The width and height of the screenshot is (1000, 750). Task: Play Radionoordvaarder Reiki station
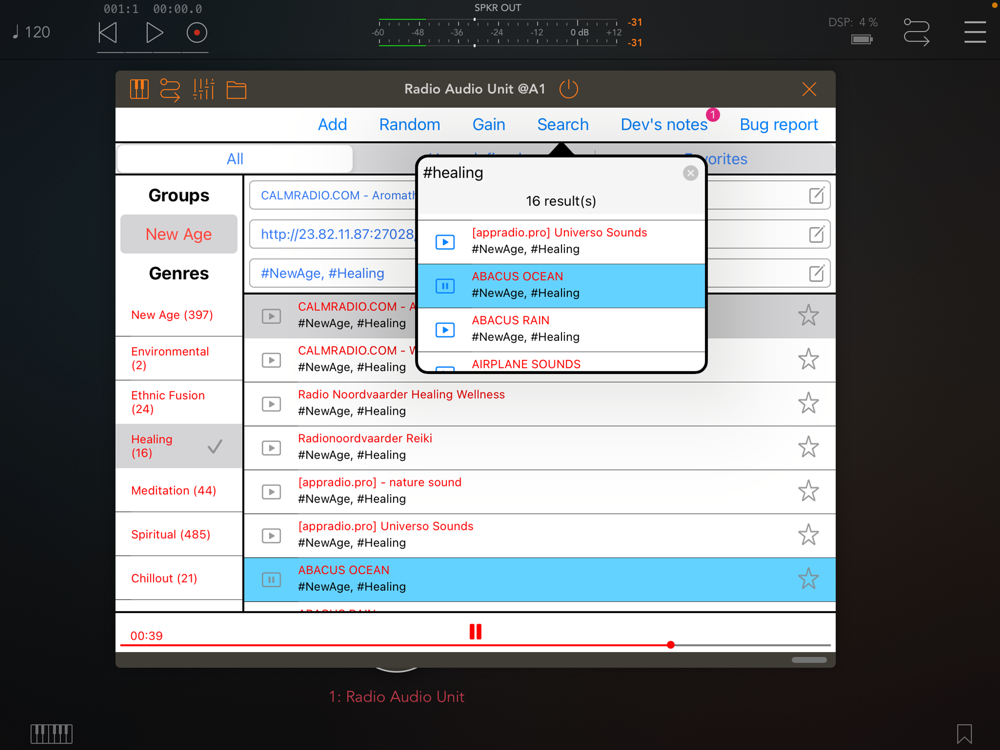(272, 448)
